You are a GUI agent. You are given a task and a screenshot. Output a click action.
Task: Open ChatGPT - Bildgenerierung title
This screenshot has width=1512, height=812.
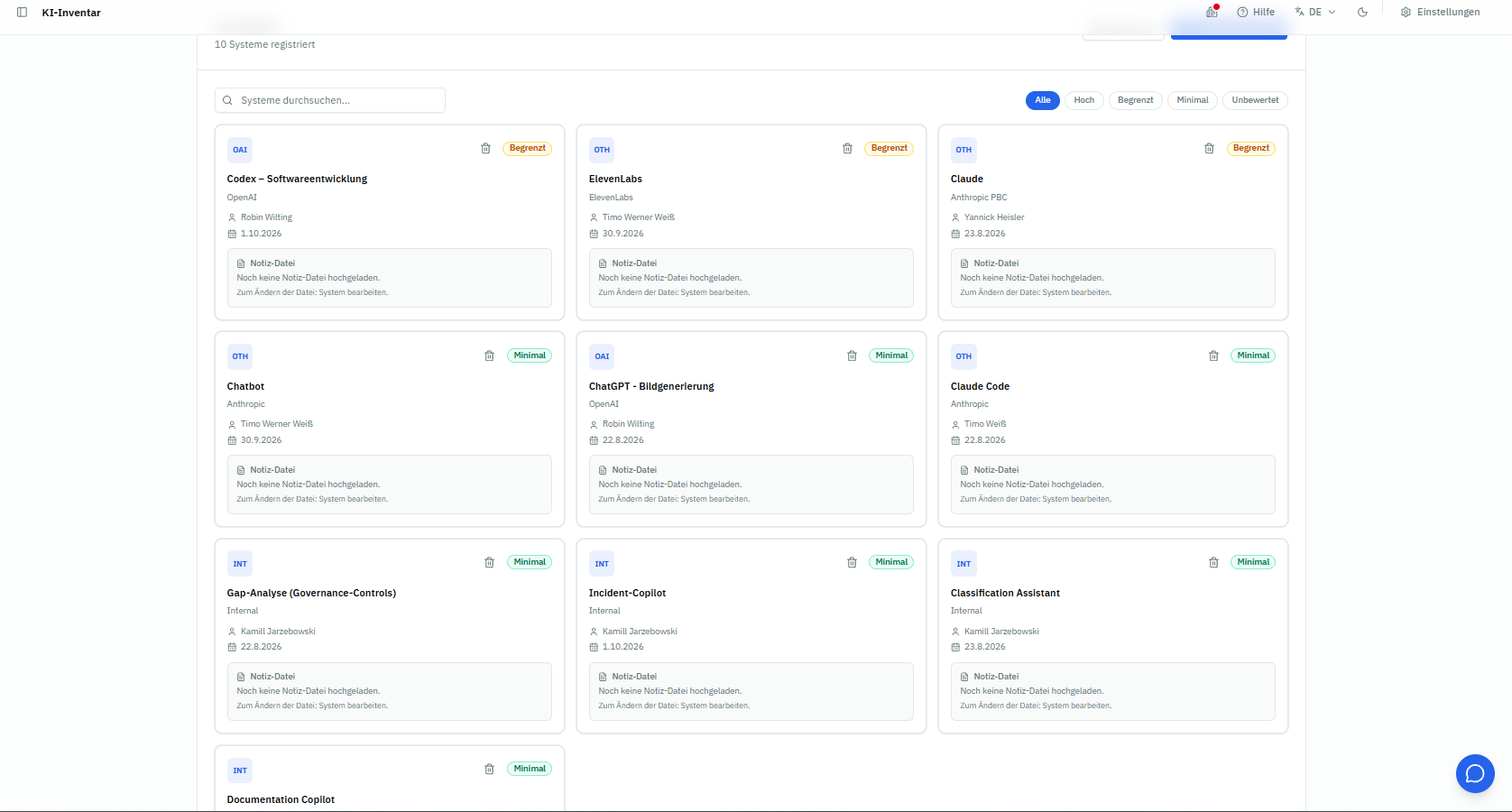(x=651, y=386)
